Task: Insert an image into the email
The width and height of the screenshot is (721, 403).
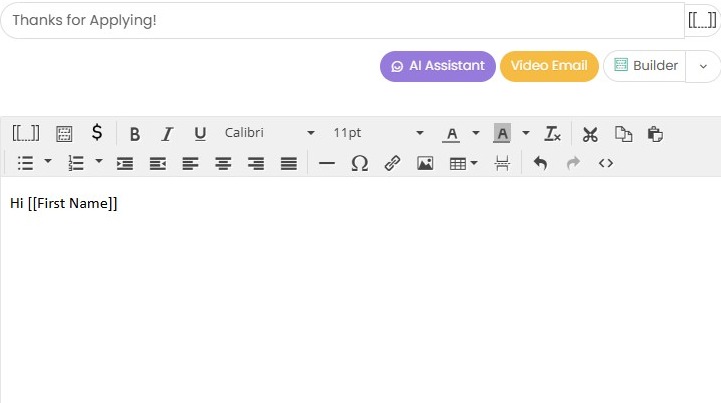Action: click(425, 163)
